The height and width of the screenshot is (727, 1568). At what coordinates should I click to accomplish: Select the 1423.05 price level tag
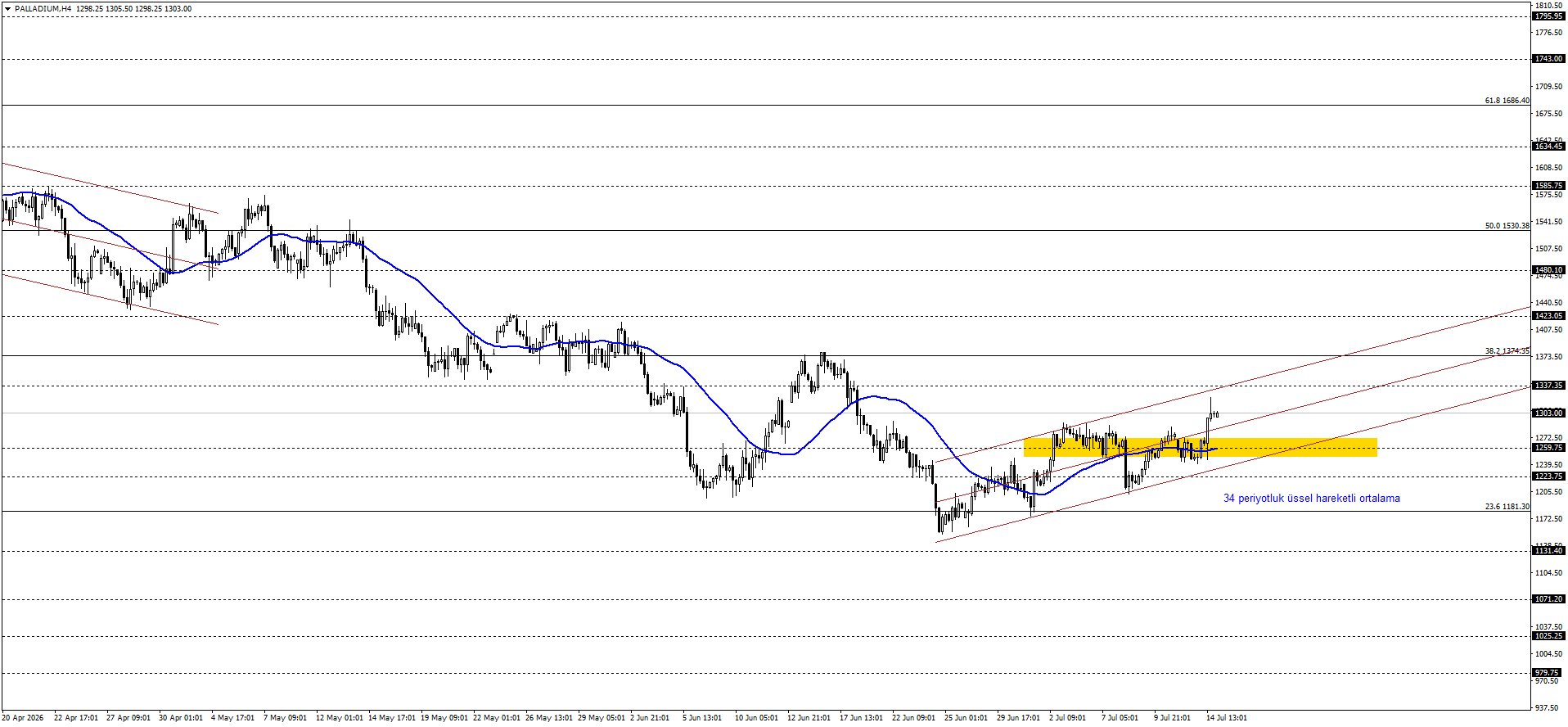1548,316
